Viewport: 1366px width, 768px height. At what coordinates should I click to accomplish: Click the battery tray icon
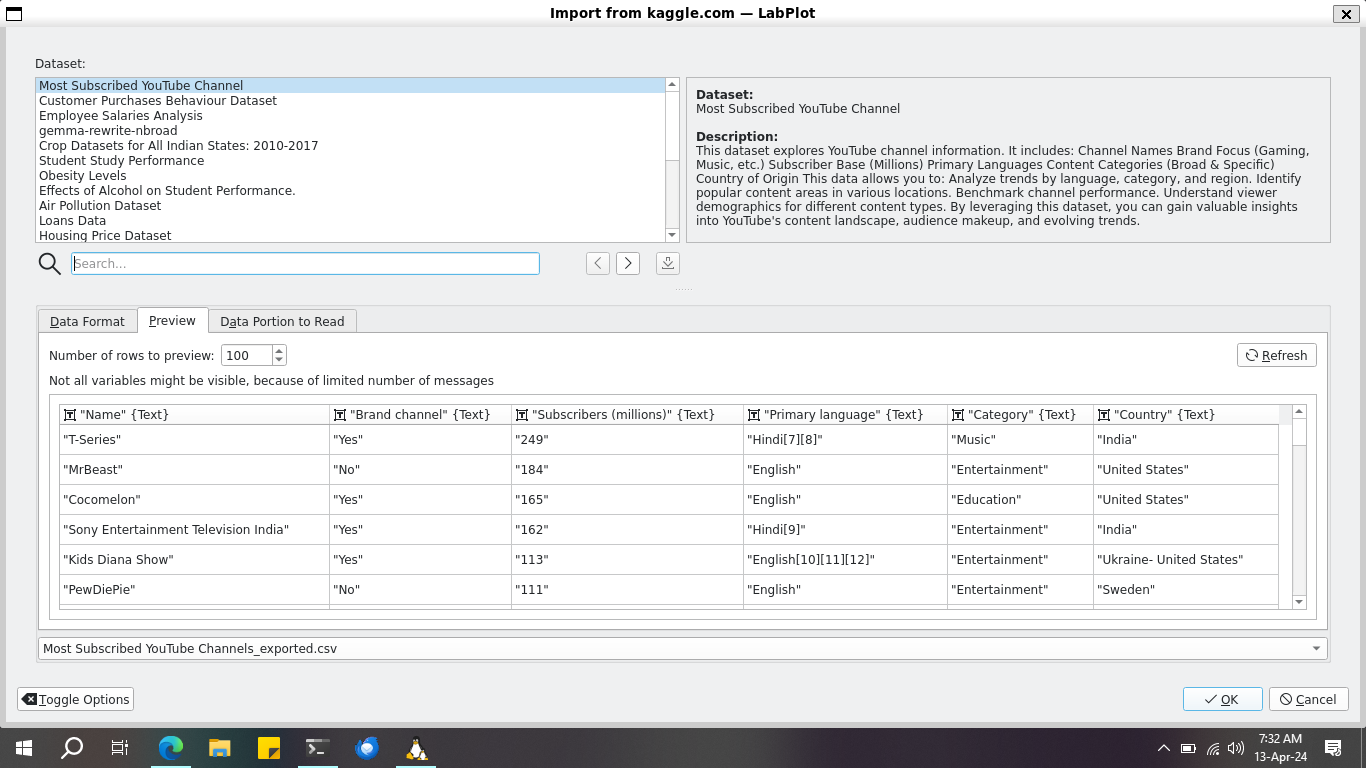coord(1188,748)
